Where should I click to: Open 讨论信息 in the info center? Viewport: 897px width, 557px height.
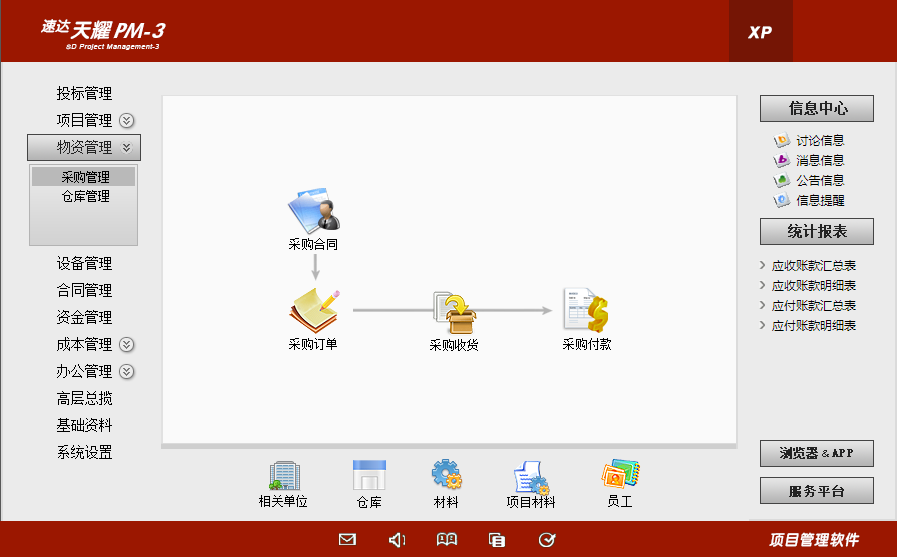click(819, 141)
